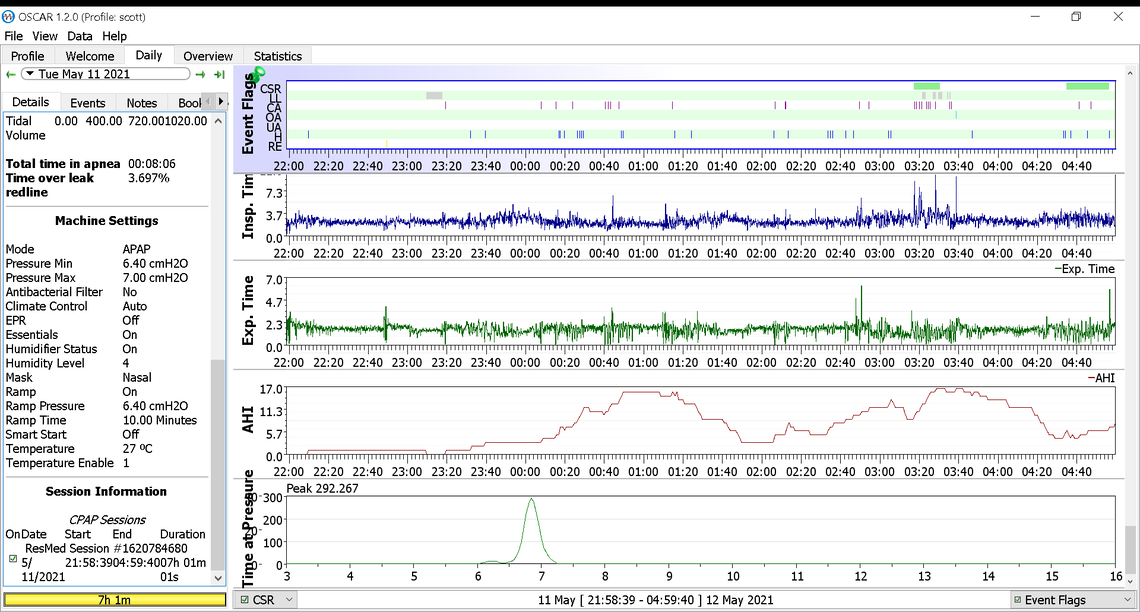Image resolution: width=1140 pixels, height=612 pixels.
Task: Click the yellow 7h 1m session bar
Action: pyautogui.click(x=114, y=600)
